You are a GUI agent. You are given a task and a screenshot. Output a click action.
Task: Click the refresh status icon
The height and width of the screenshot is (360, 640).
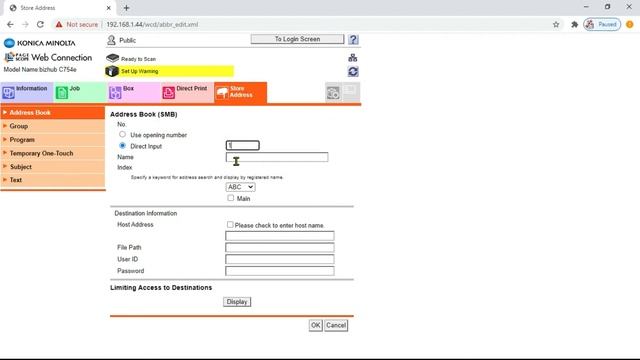[353, 71]
